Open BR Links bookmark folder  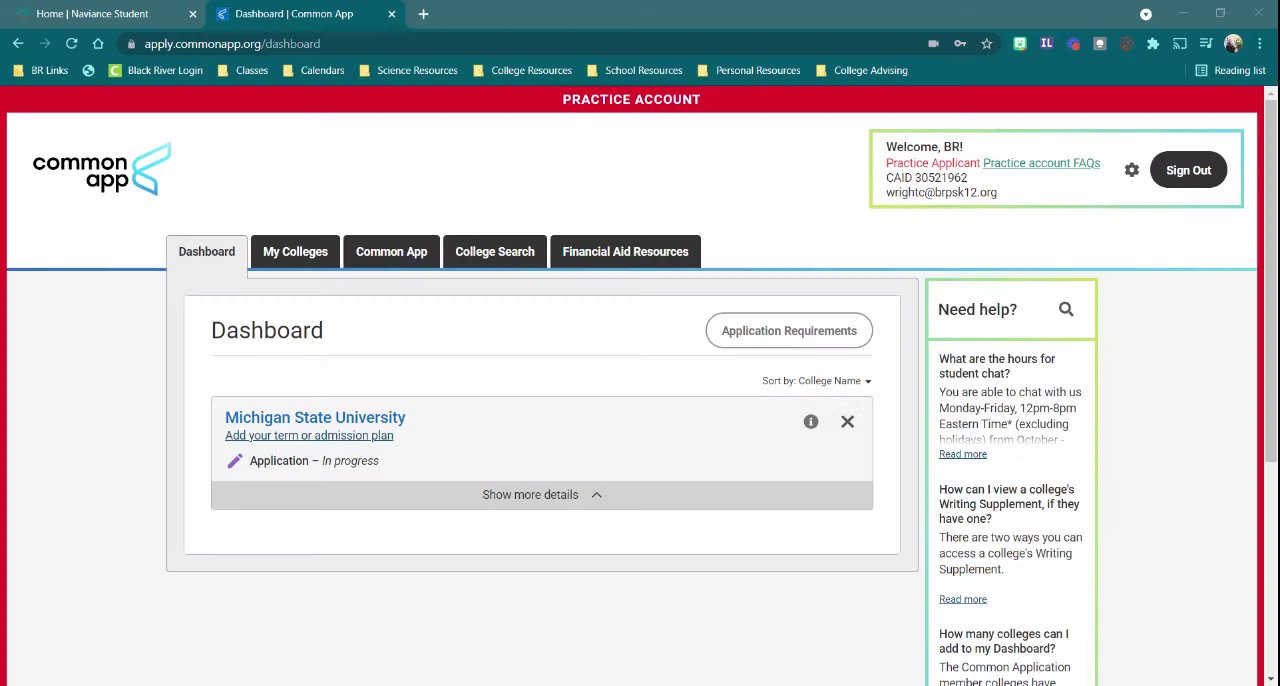pyautogui.click(x=40, y=71)
